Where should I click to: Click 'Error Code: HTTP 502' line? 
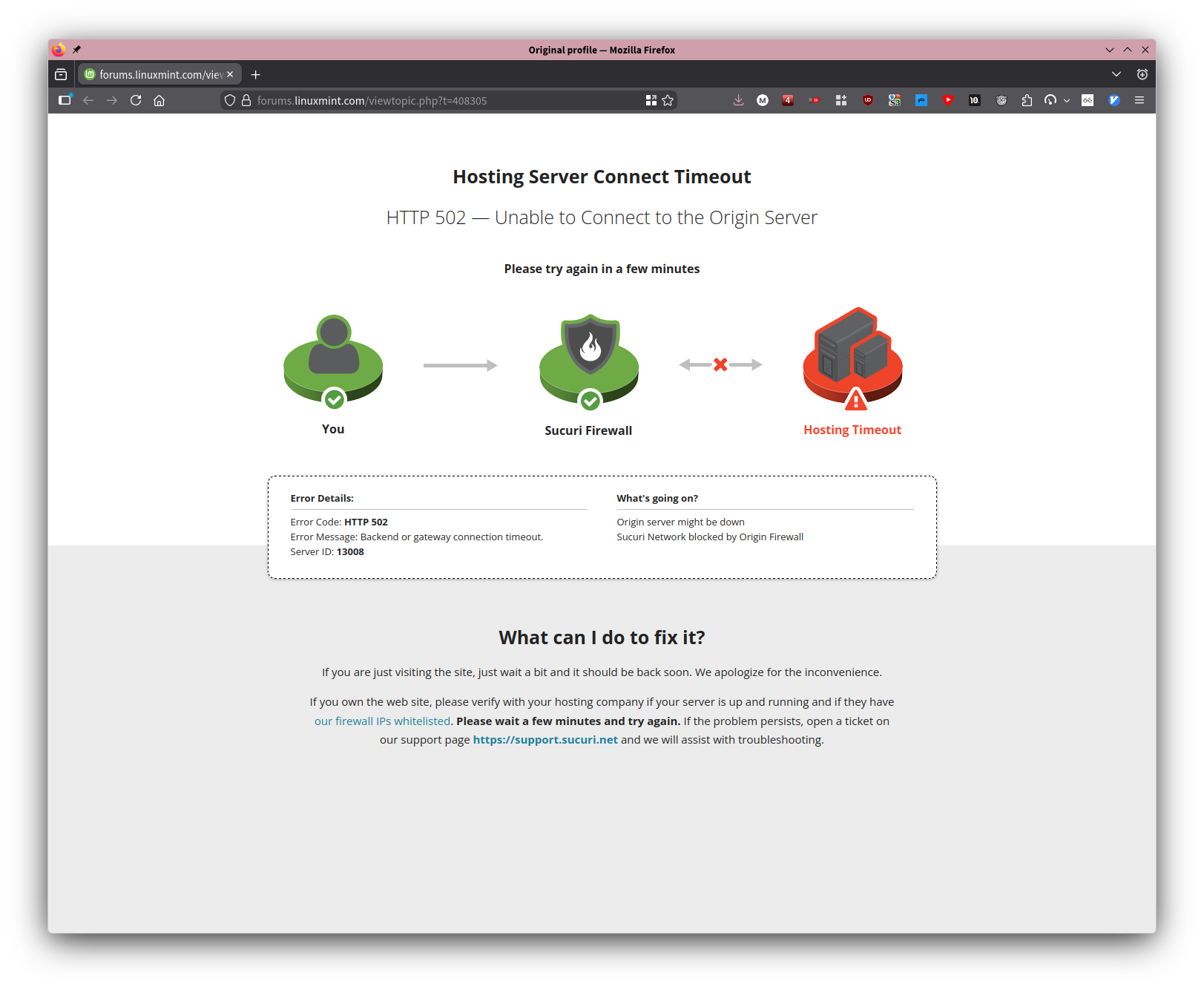(x=339, y=522)
